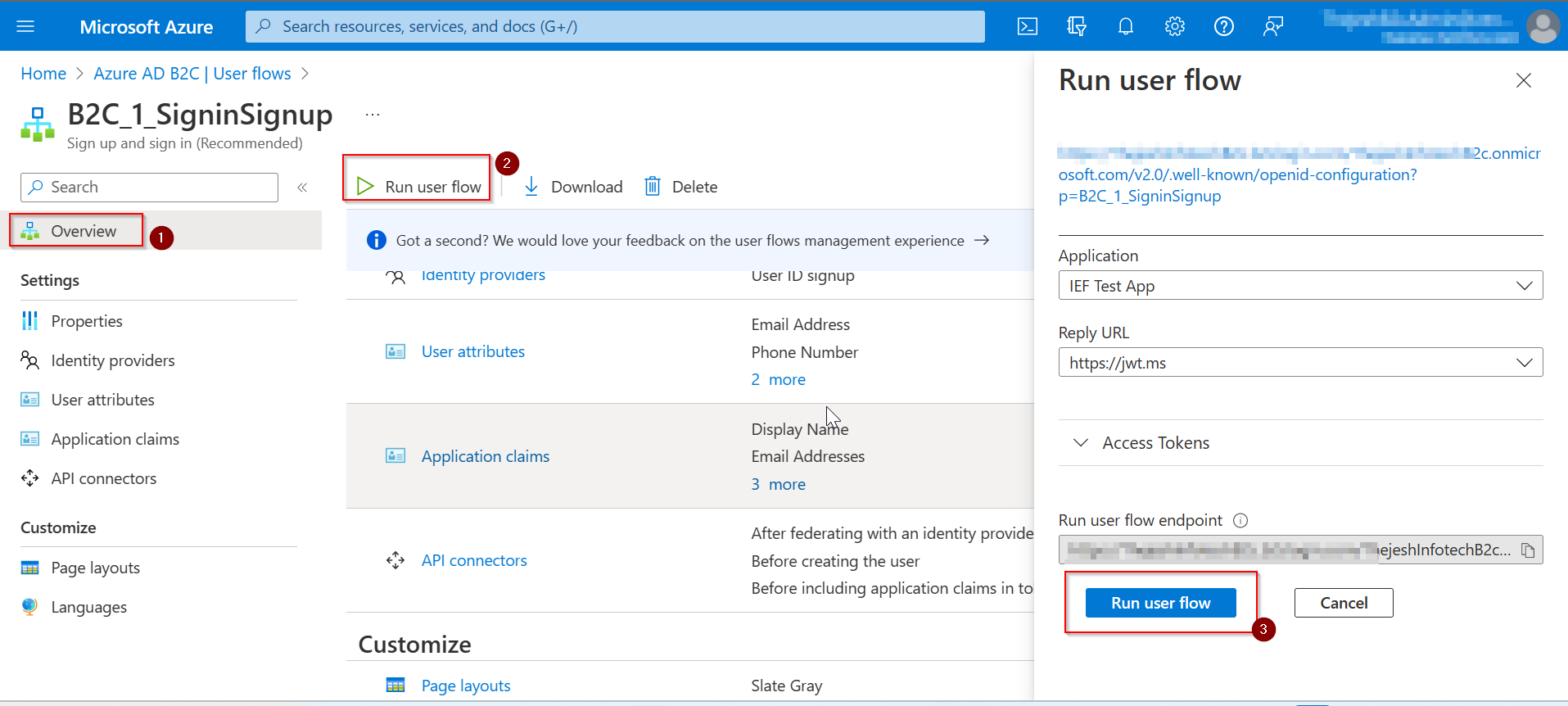Click Run user flow in the toolbar
The height and width of the screenshot is (706, 1568).
click(418, 187)
